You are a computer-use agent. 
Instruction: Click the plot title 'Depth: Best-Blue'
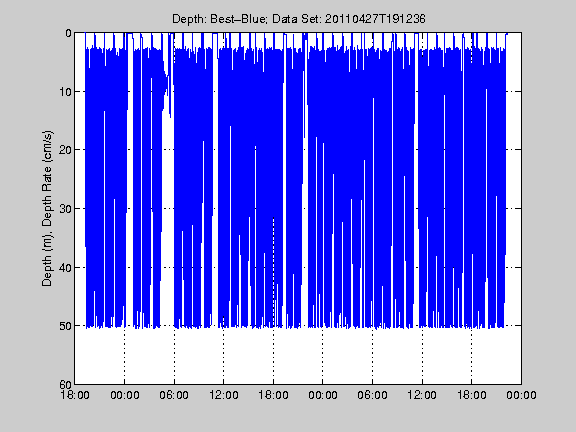[x=220, y=19]
